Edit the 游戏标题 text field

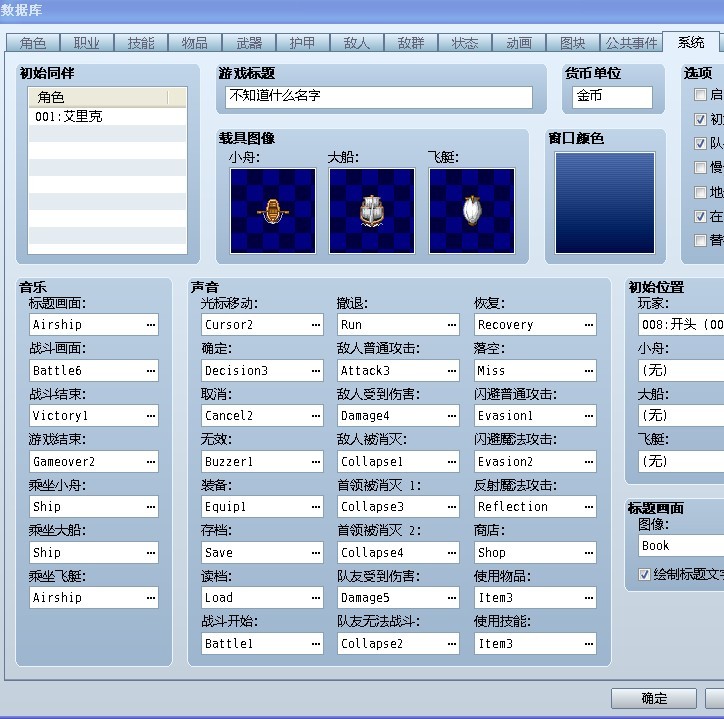pyautogui.click(x=379, y=97)
